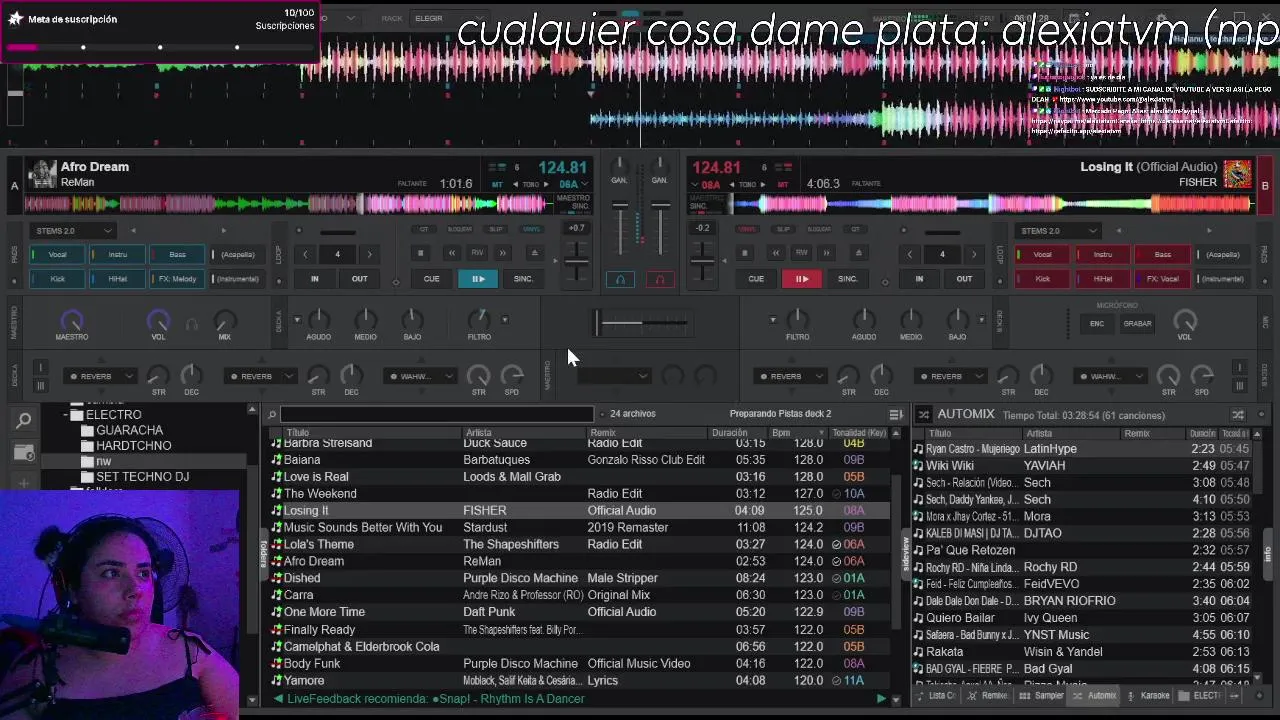Sort by the Artista column header in browser
Image resolution: width=1280 pixels, height=720 pixels.
(x=523, y=433)
